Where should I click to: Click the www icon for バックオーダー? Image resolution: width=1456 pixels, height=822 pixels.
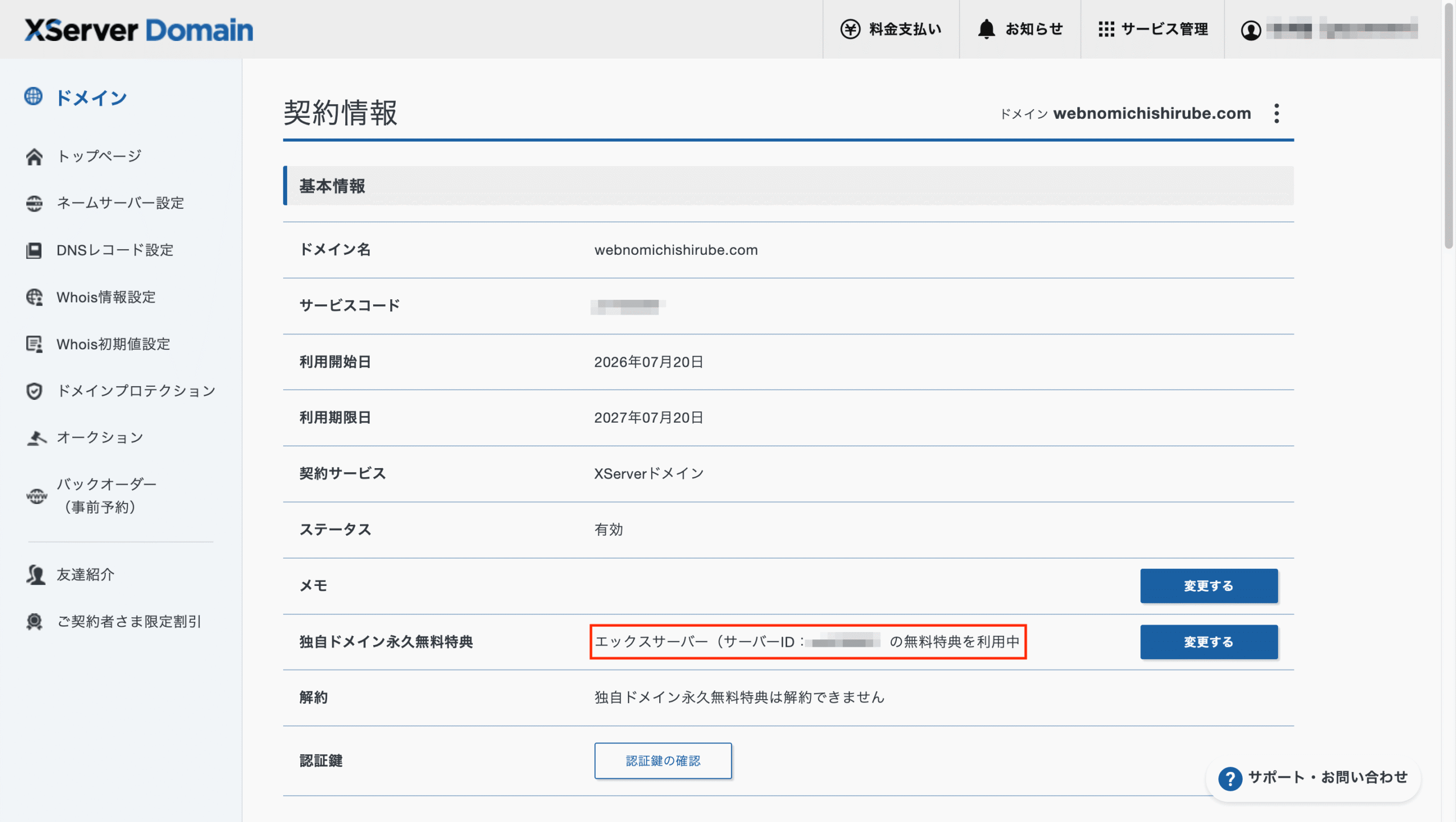(36, 495)
